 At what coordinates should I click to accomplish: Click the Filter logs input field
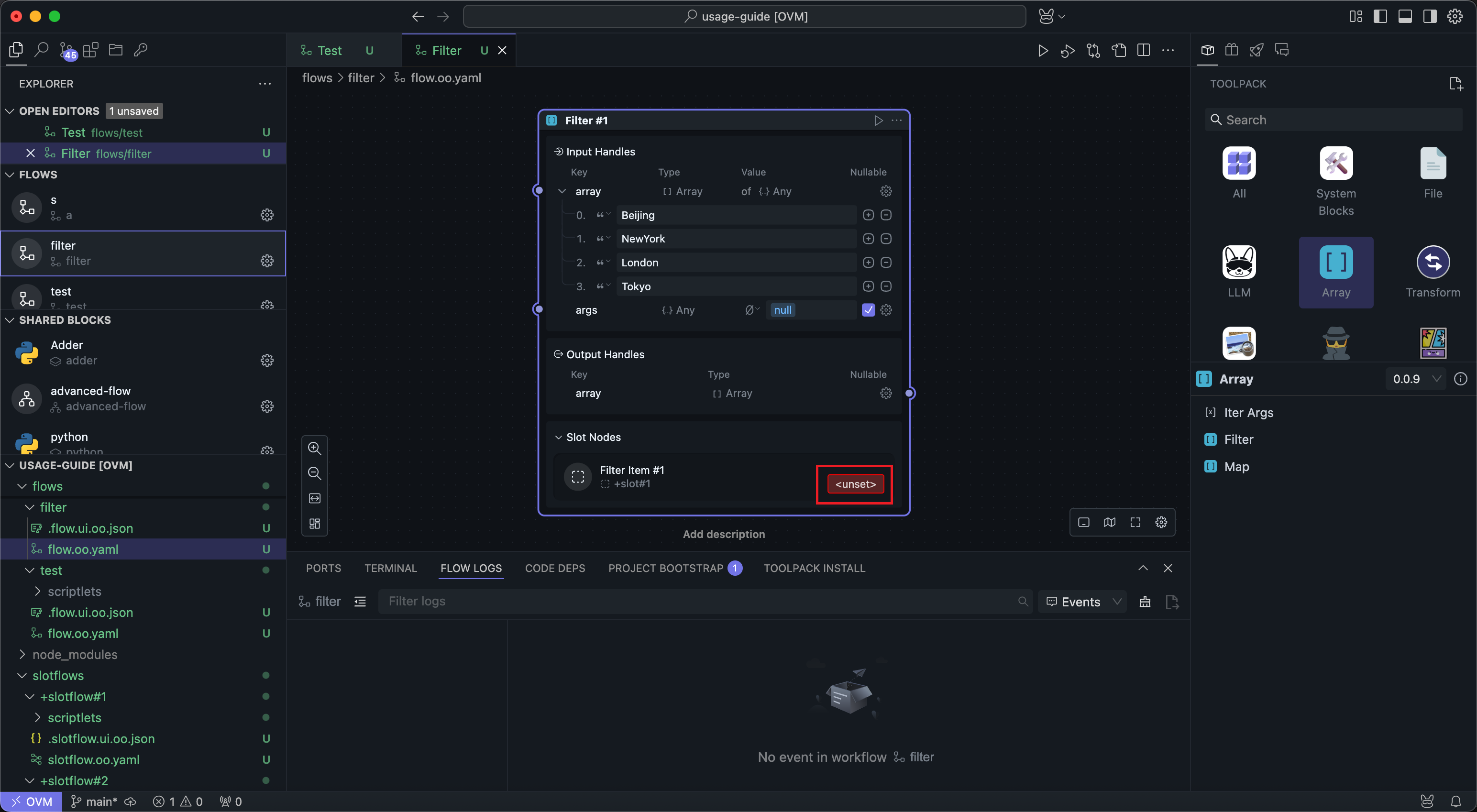click(699, 602)
